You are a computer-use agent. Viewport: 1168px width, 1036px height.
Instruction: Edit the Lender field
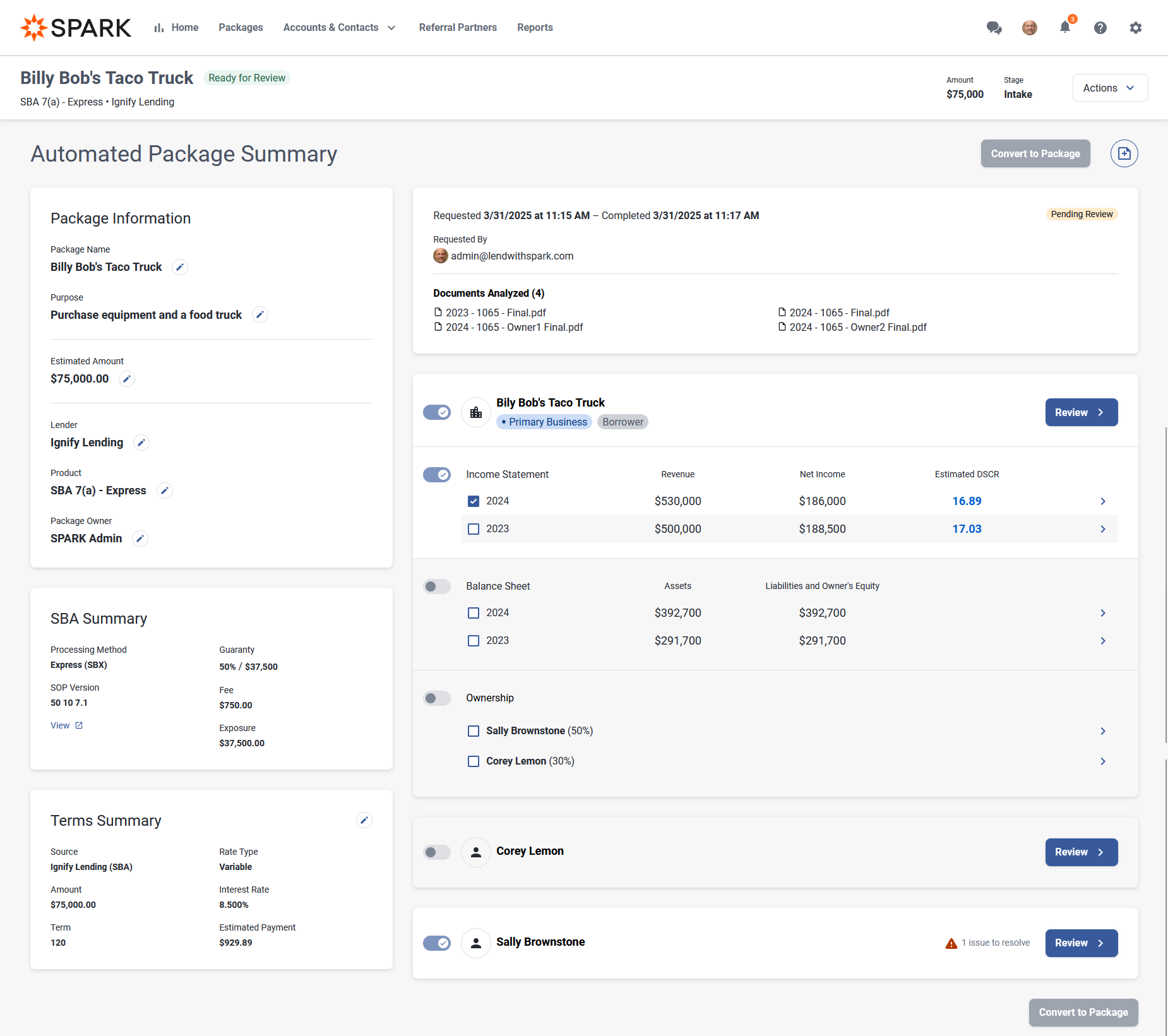click(141, 443)
